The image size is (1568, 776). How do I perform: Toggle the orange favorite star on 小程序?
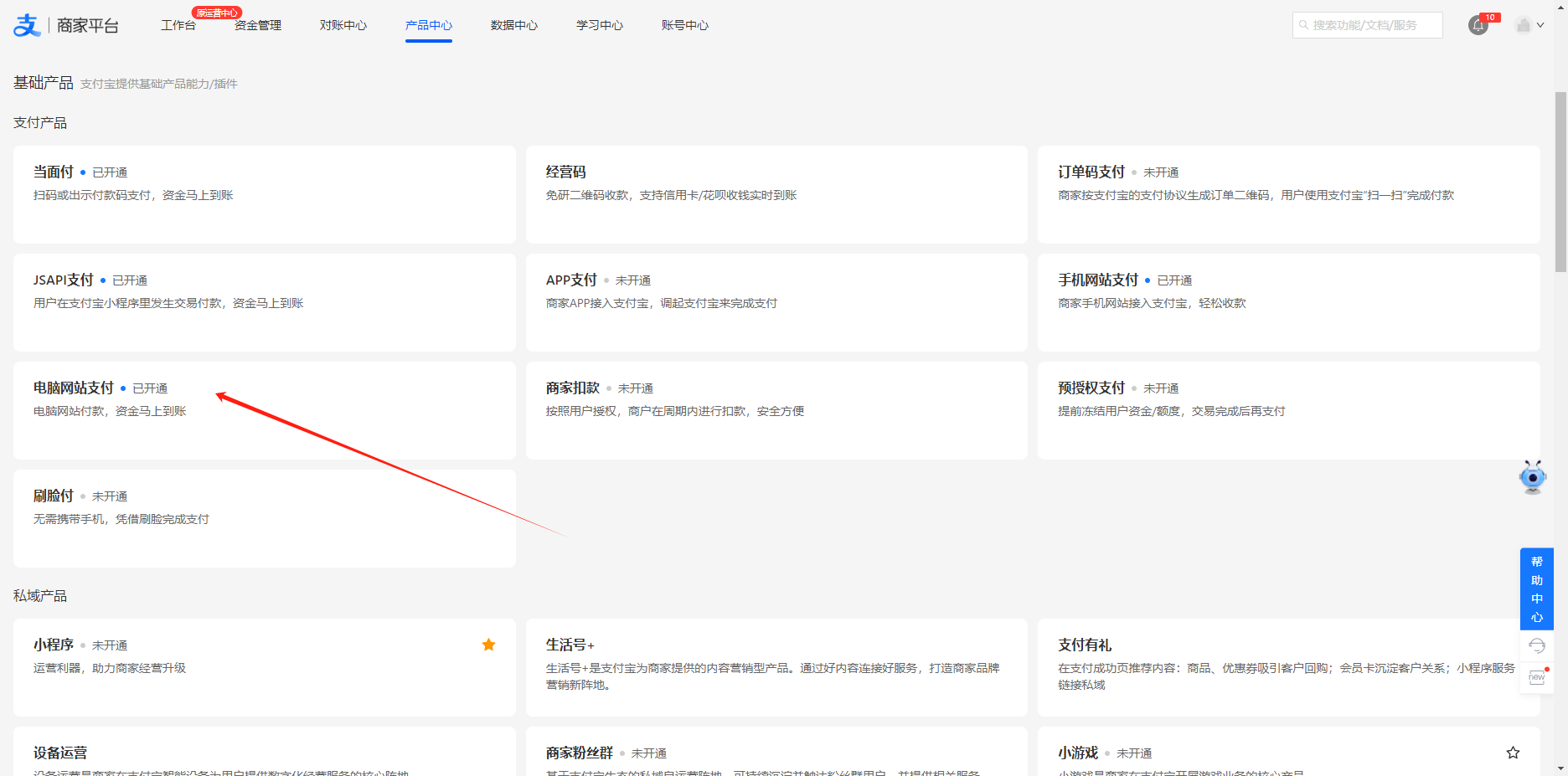(x=489, y=645)
